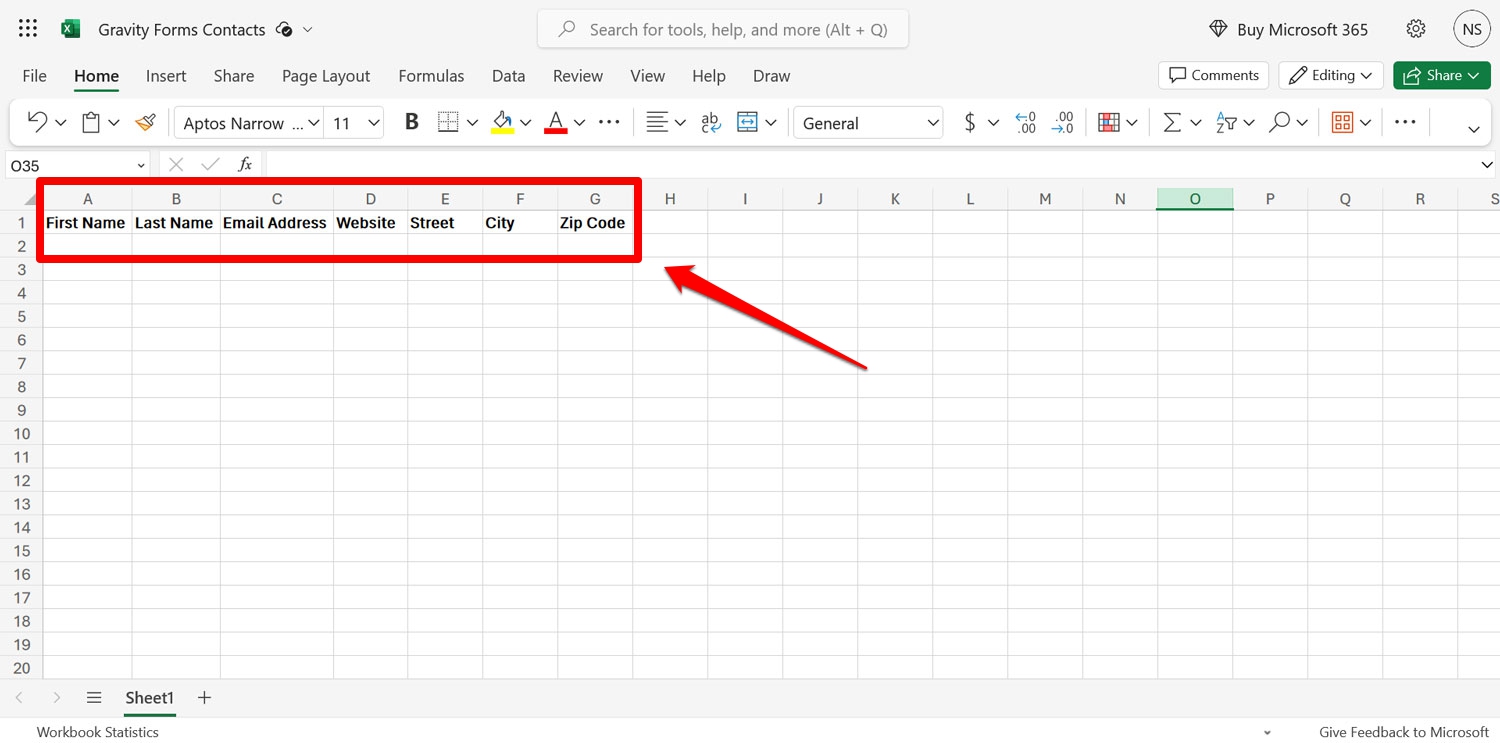1500x743 pixels.
Task: Select the Email Address header cell
Action: coord(277,223)
